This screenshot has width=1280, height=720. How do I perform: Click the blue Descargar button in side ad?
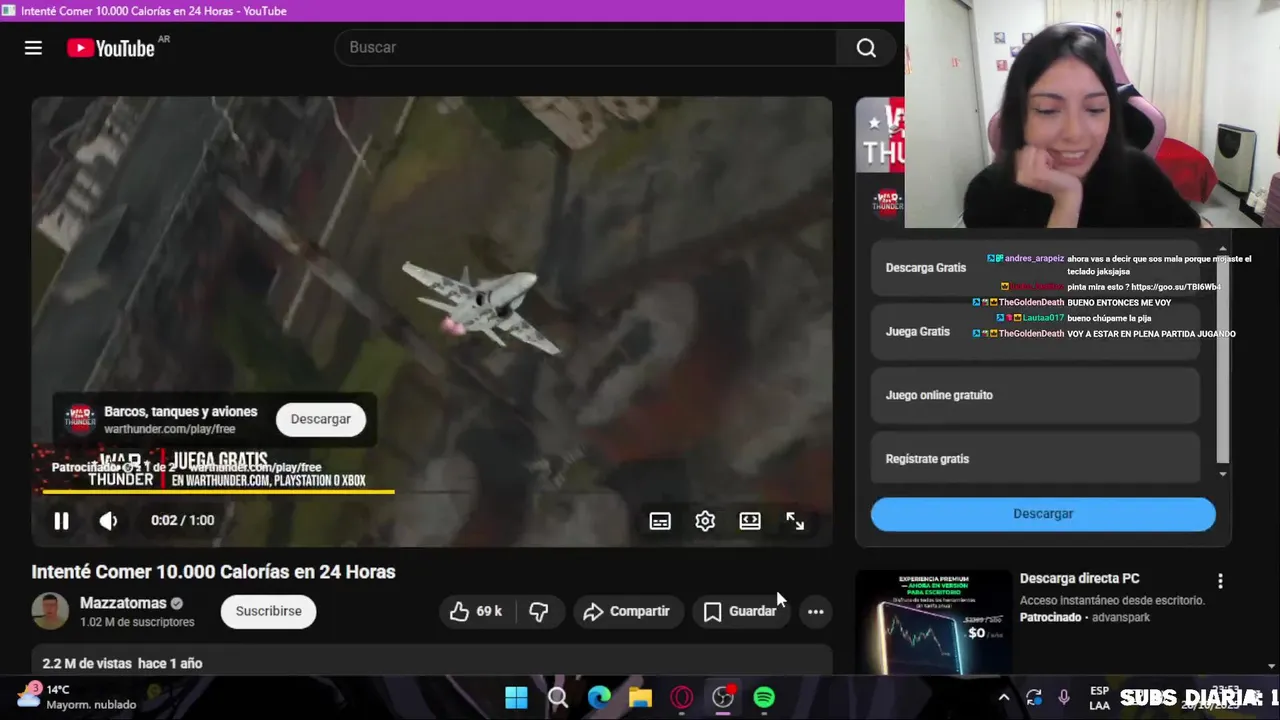coord(1043,514)
